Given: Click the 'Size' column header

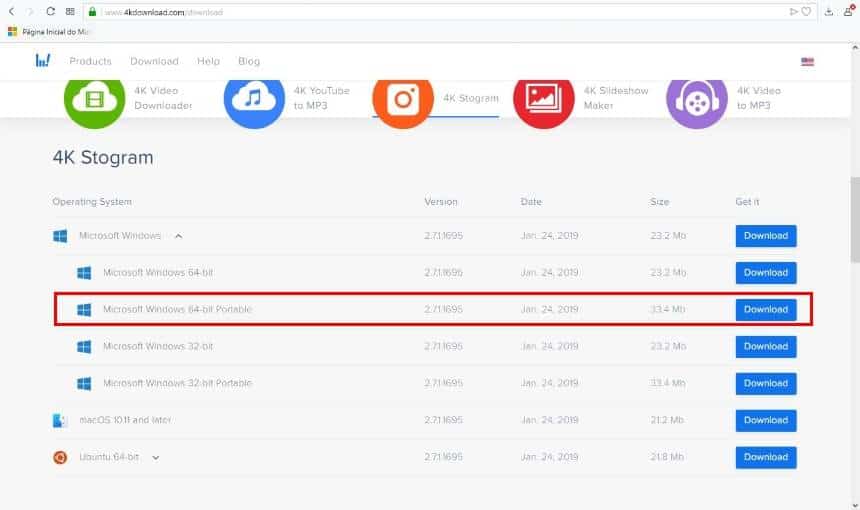Looking at the screenshot, I should (659, 202).
